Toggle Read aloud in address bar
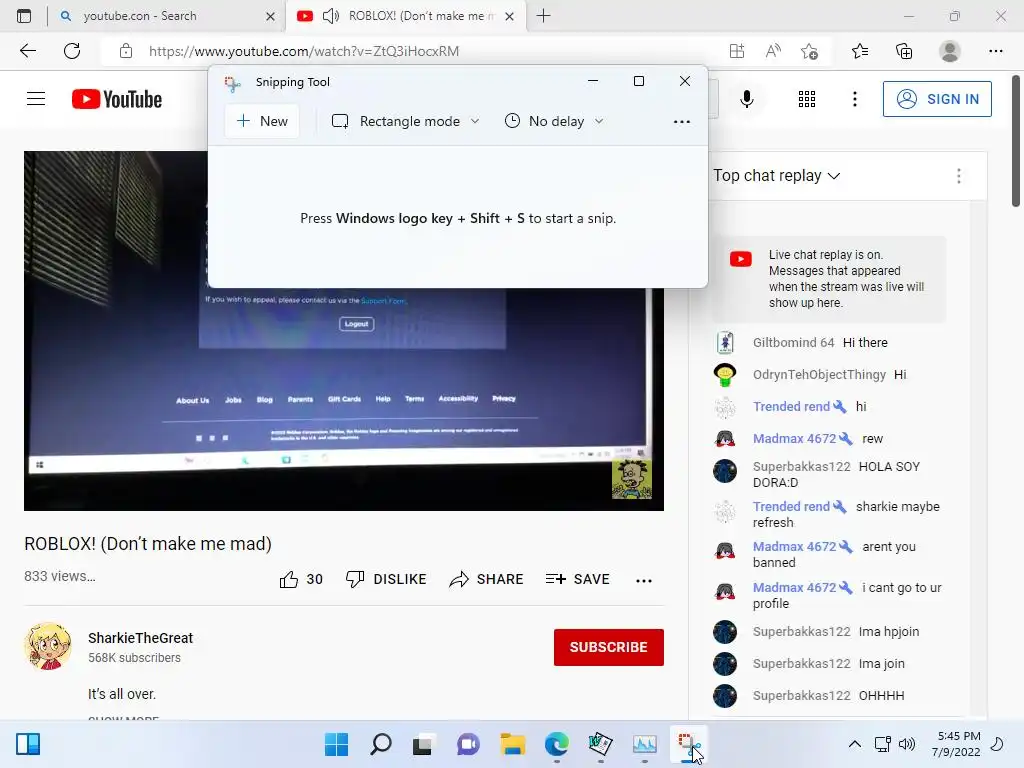The height and width of the screenshot is (768, 1024). point(773,51)
